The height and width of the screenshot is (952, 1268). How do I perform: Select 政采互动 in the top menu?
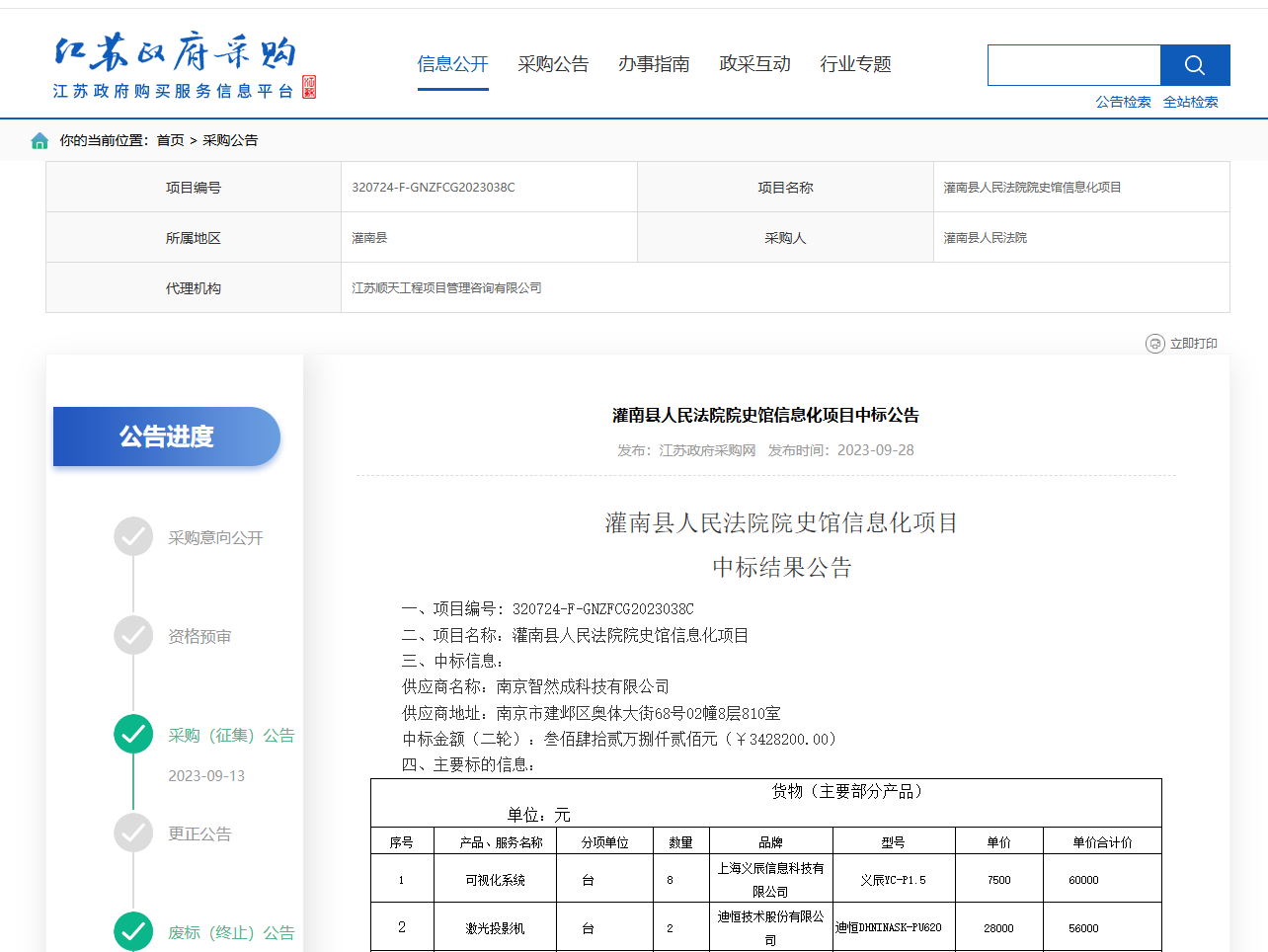coord(754,64)
